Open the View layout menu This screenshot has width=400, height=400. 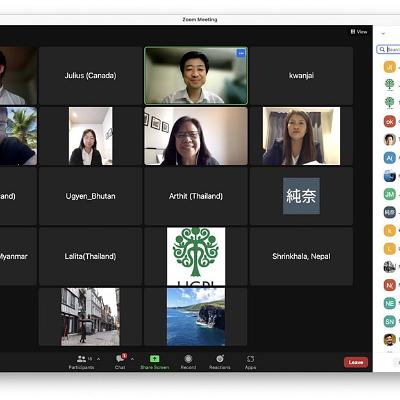pos(359,32)
